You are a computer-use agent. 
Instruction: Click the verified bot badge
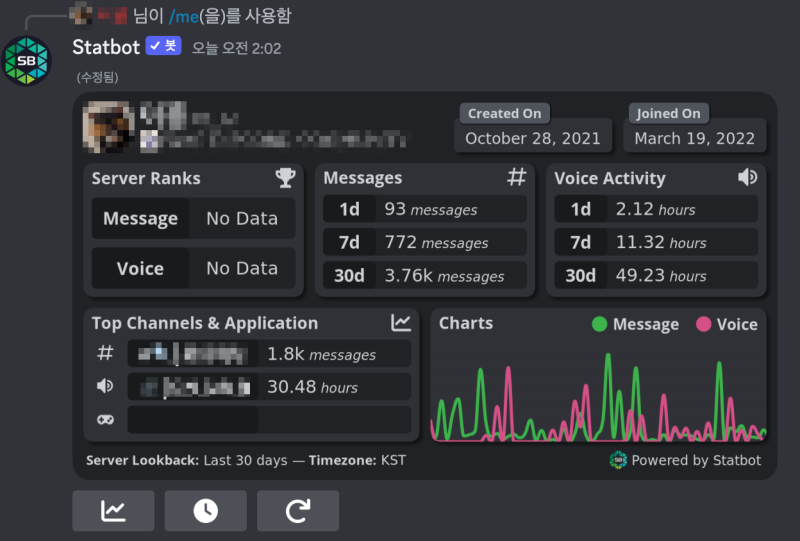163,46
